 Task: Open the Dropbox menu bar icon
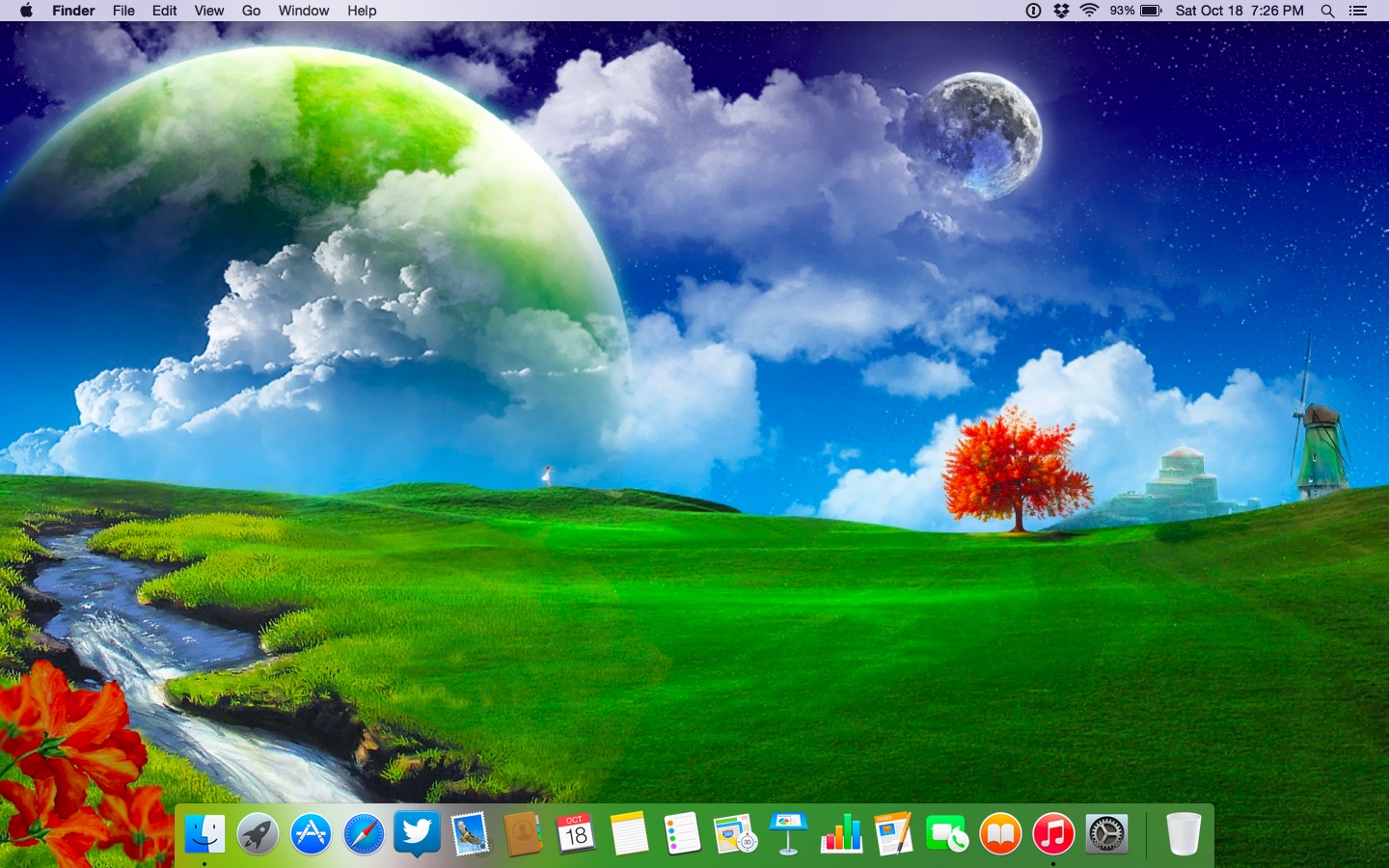coord(1061,11)
